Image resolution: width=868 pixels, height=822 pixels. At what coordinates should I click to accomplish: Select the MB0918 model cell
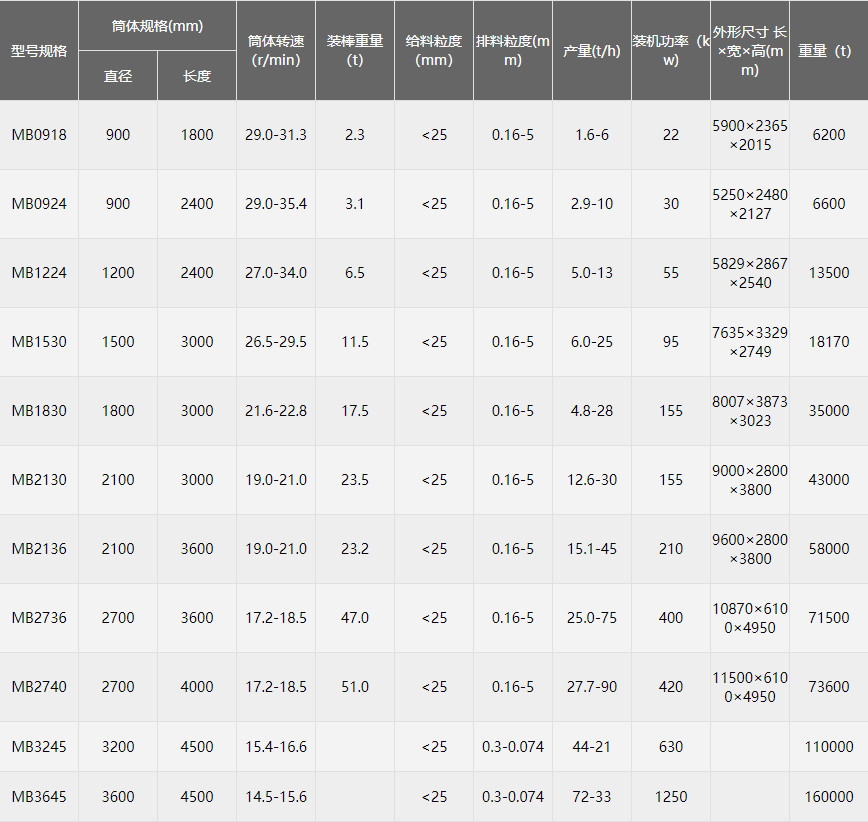point(39,135)
